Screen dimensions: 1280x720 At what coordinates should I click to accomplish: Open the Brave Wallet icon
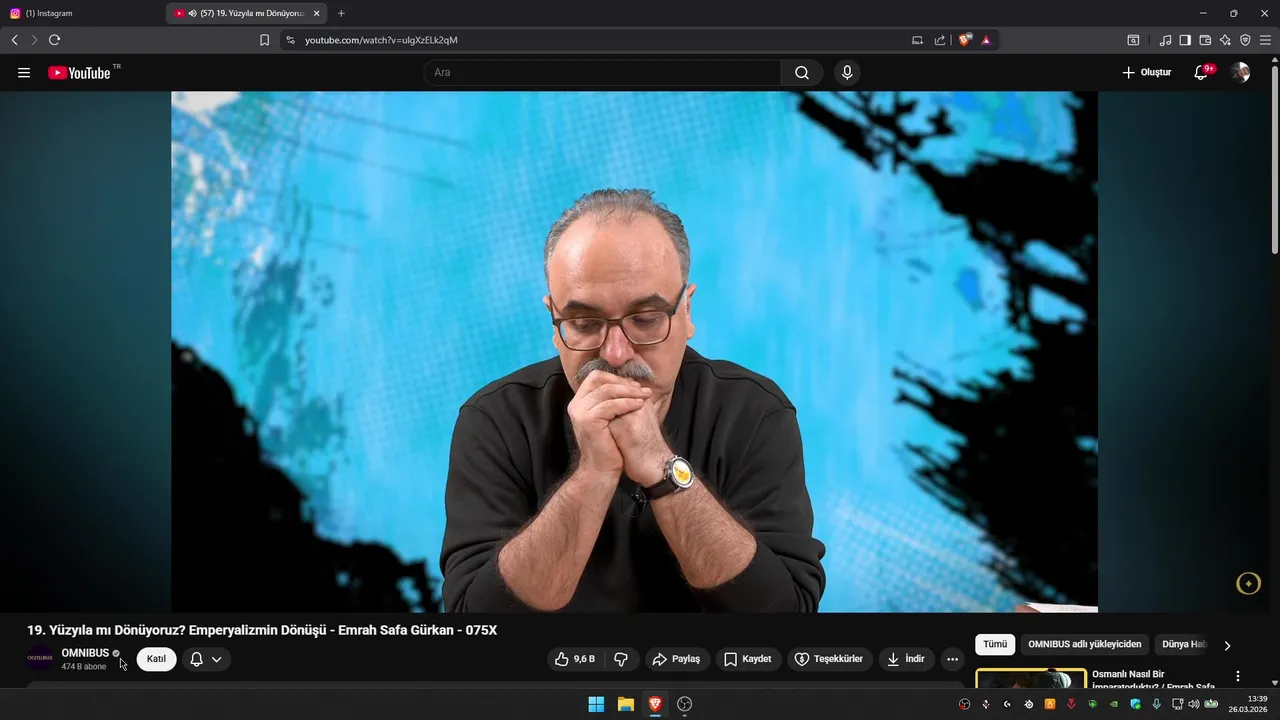[1205, 40]
